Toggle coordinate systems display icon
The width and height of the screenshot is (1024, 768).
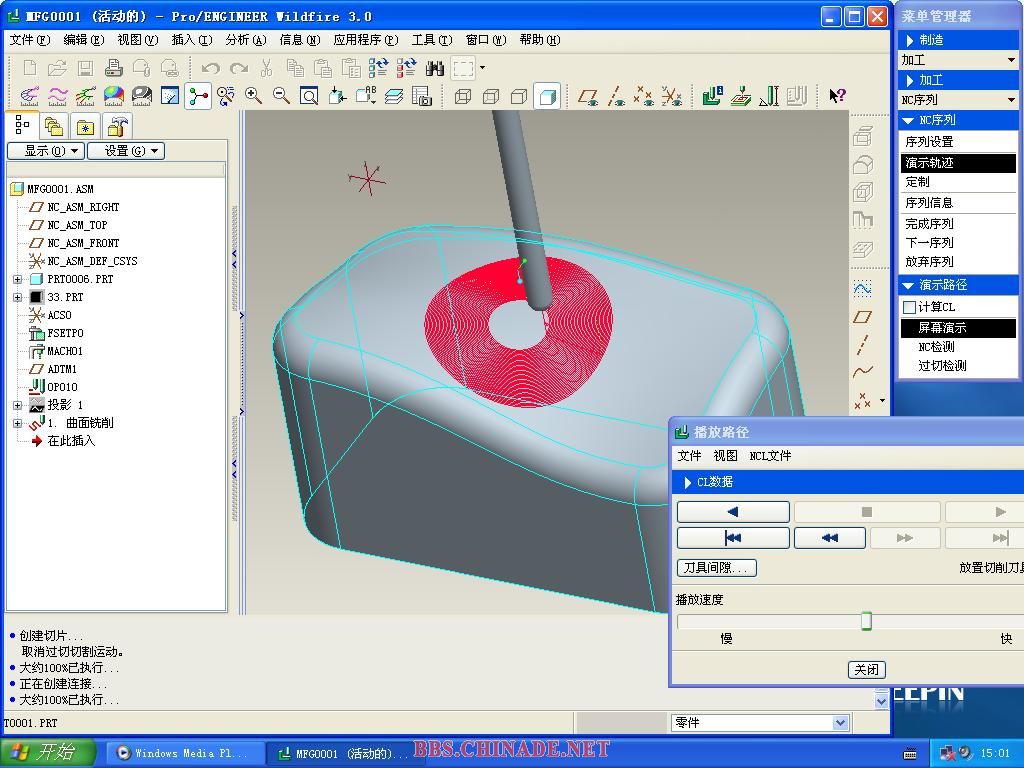[671, 97]
